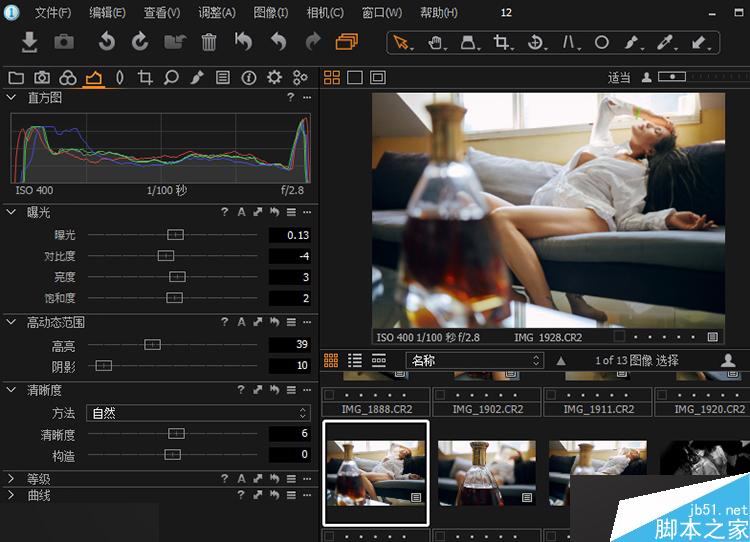Open the lens magnifier tool tab
This screenshot has height=542, width=750.
[171, 78]
